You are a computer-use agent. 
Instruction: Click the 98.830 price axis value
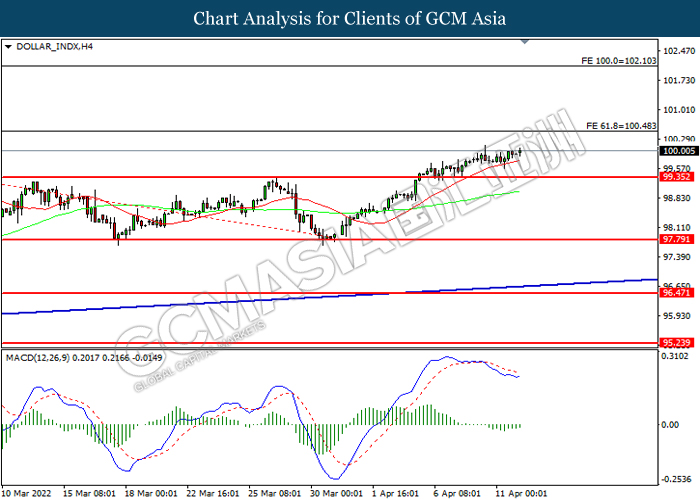679,198
